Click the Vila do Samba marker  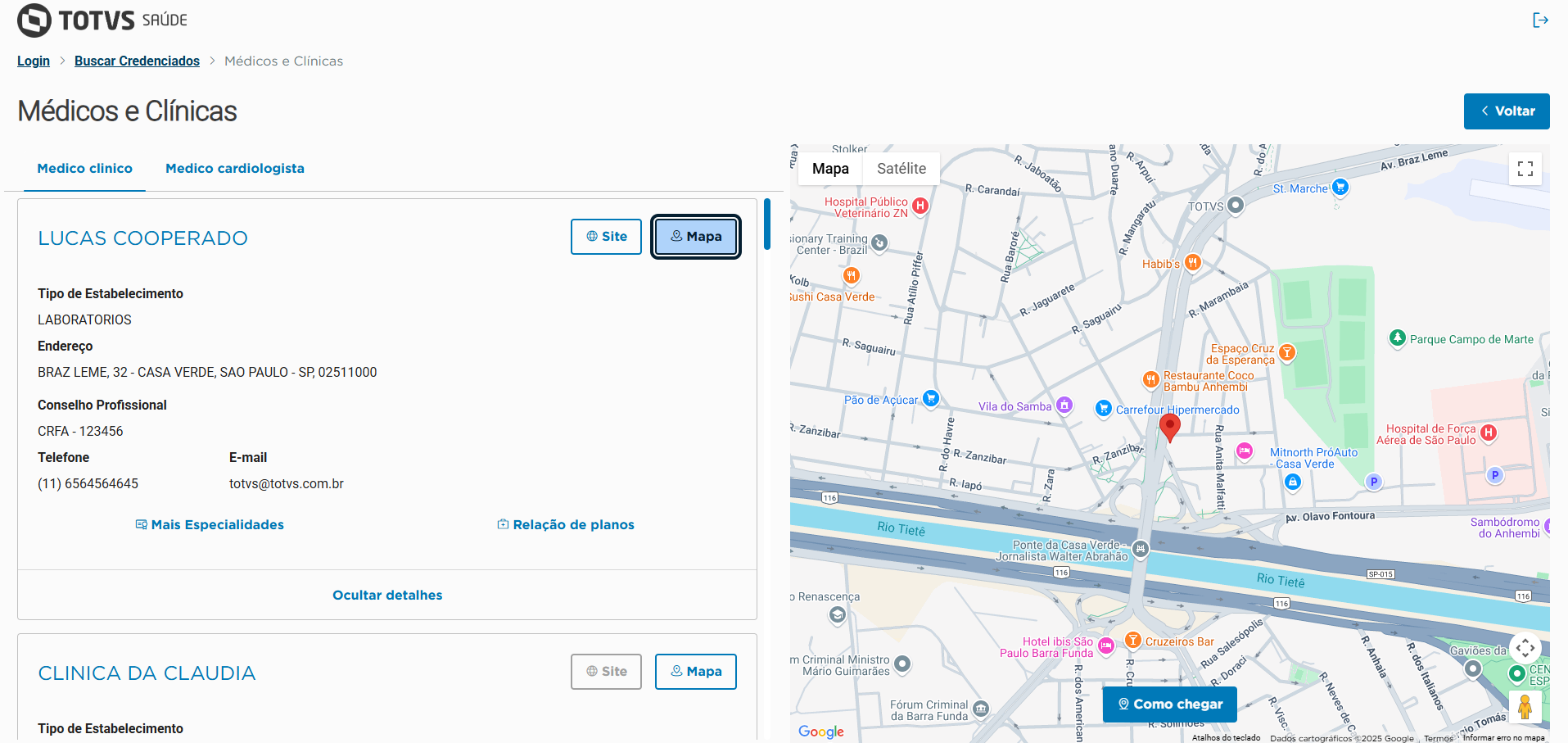pyautogui.click(x=1064, y=405)
